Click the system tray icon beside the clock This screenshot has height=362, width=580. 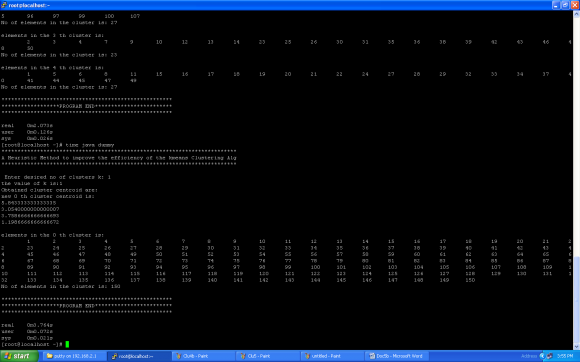(x=550, y=356)
